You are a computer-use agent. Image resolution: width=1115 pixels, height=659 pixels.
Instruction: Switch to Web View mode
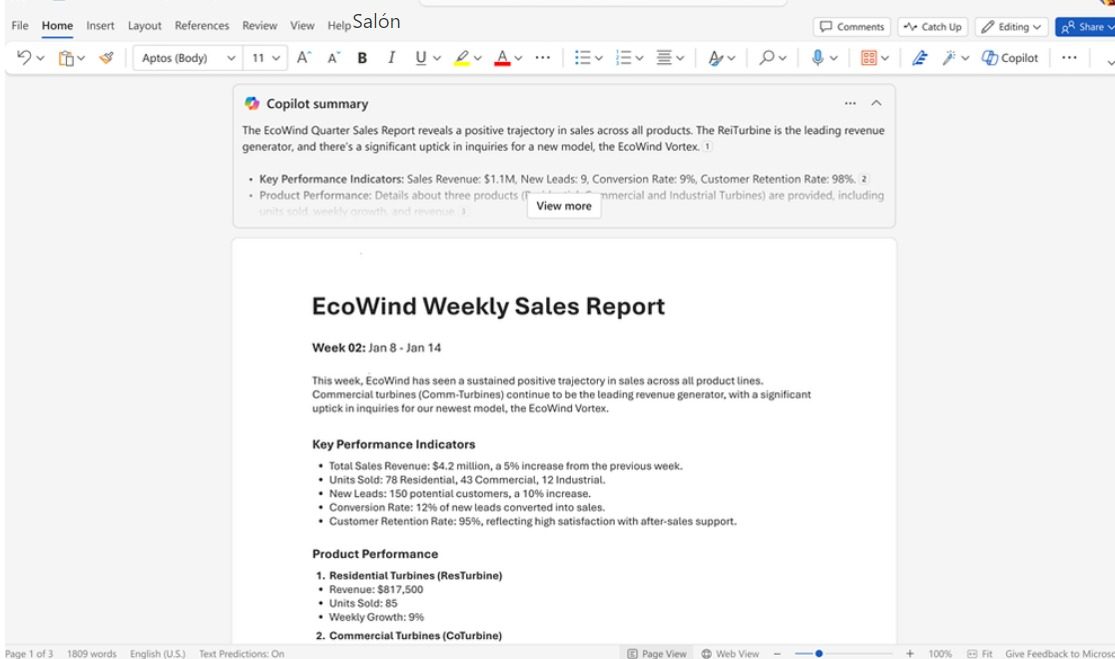pyautogui.click(x=730, y=653)
